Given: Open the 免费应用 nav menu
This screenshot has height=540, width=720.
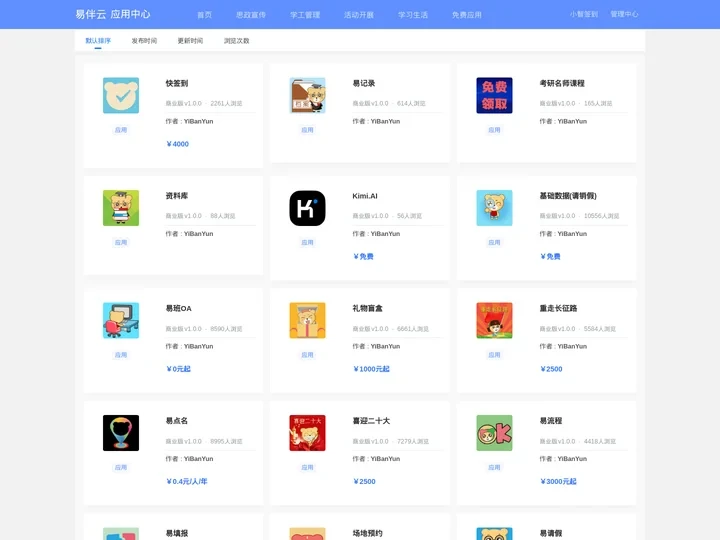Looking at the screenshot, I should [467, 15].
